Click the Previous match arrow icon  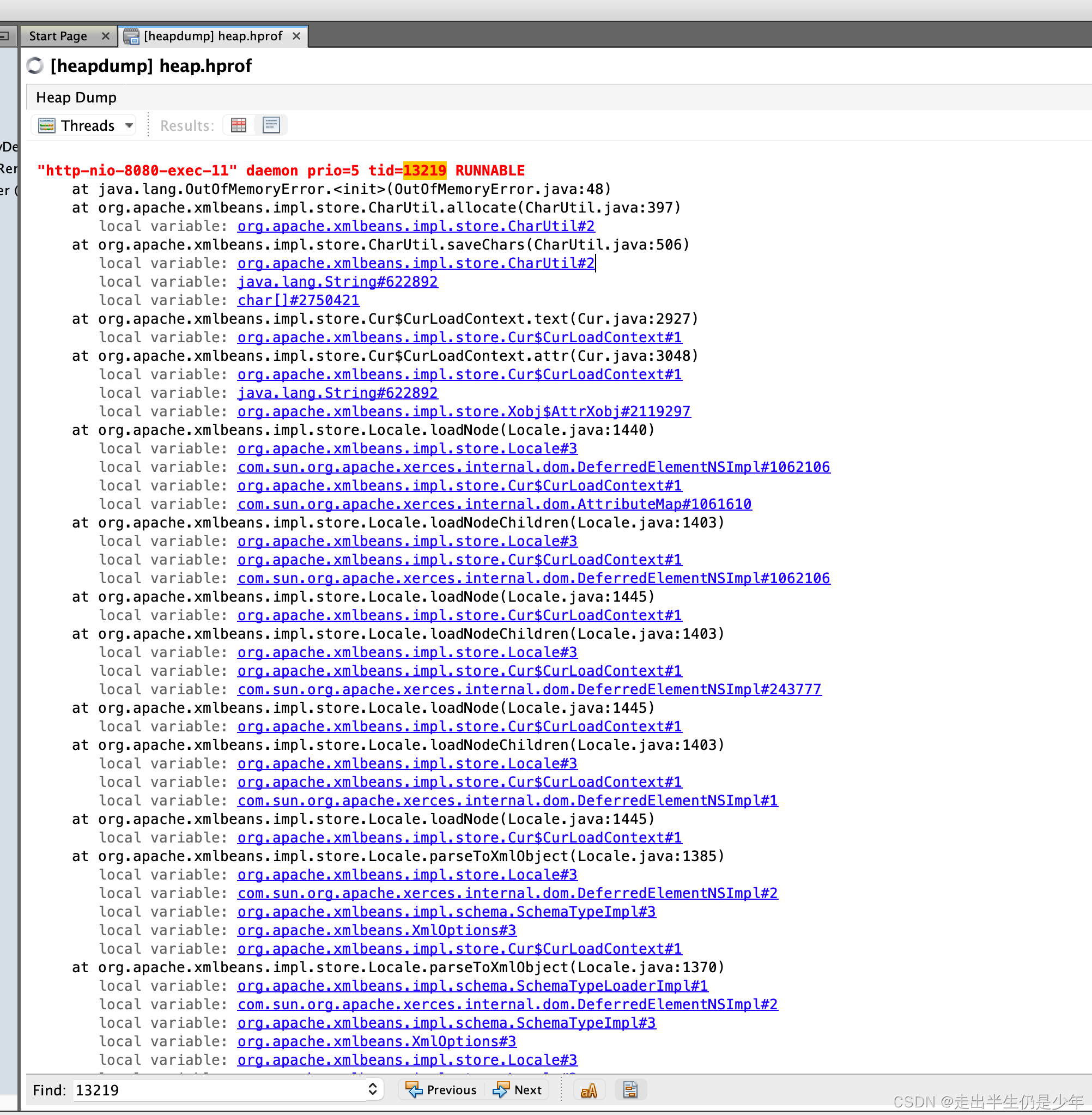[414, 1090]
